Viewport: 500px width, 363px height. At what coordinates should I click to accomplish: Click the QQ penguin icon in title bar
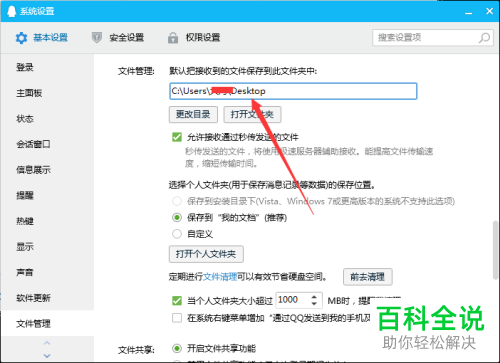(11, 11)
